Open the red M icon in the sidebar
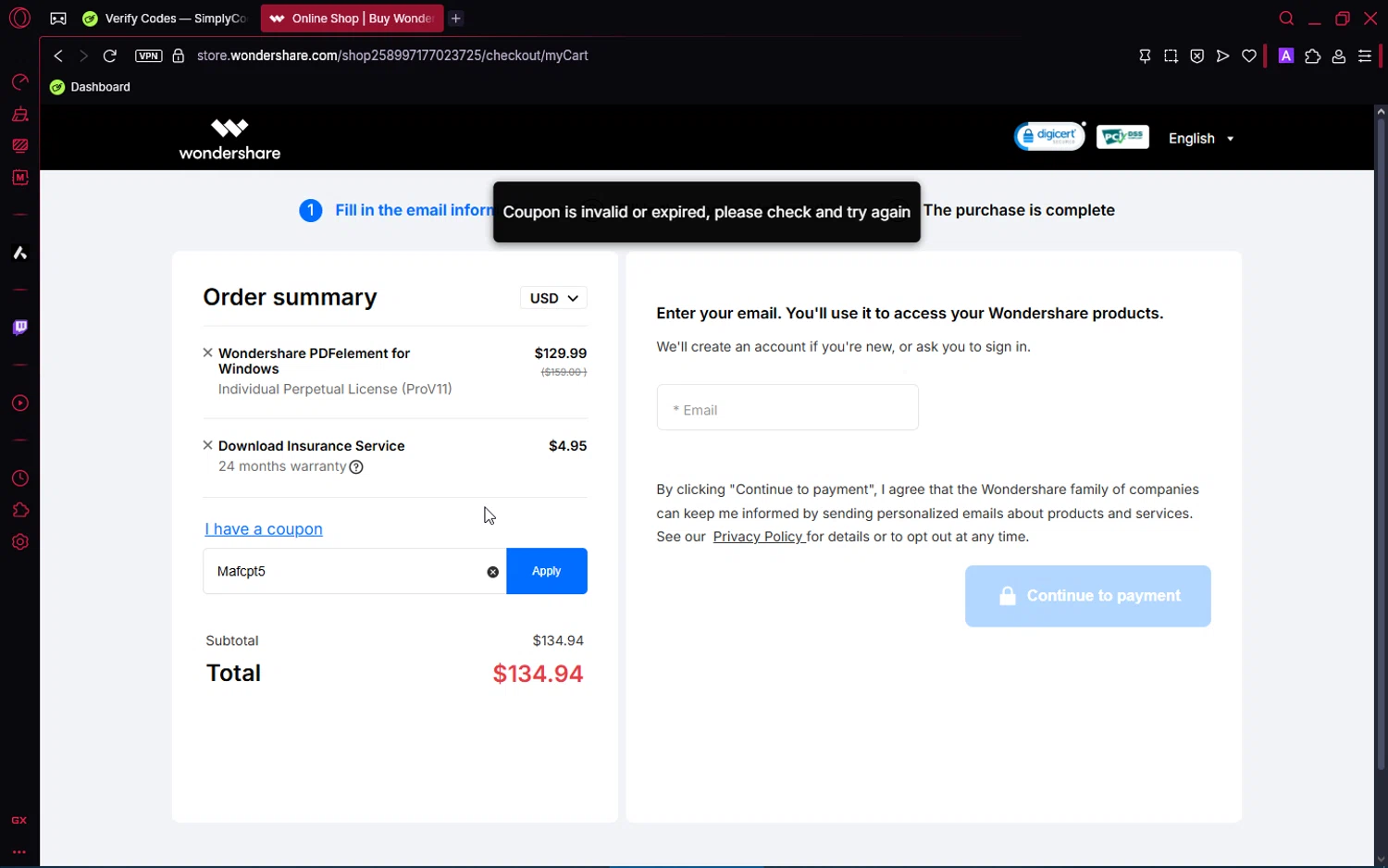This screenshot has height=868, width=1388. [19, 177]
